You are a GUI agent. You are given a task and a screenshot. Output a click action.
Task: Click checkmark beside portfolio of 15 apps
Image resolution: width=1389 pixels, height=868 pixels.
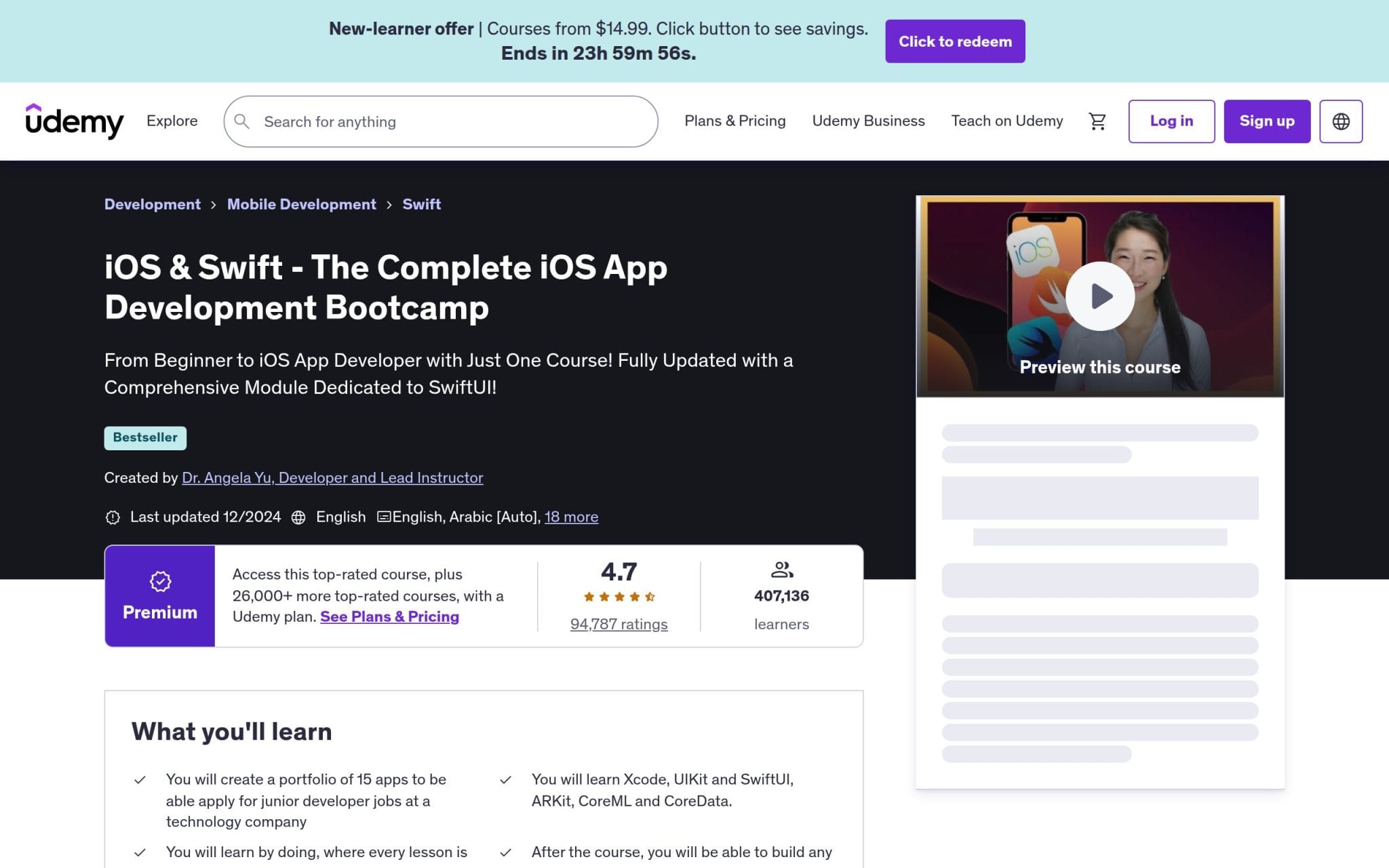140,780
